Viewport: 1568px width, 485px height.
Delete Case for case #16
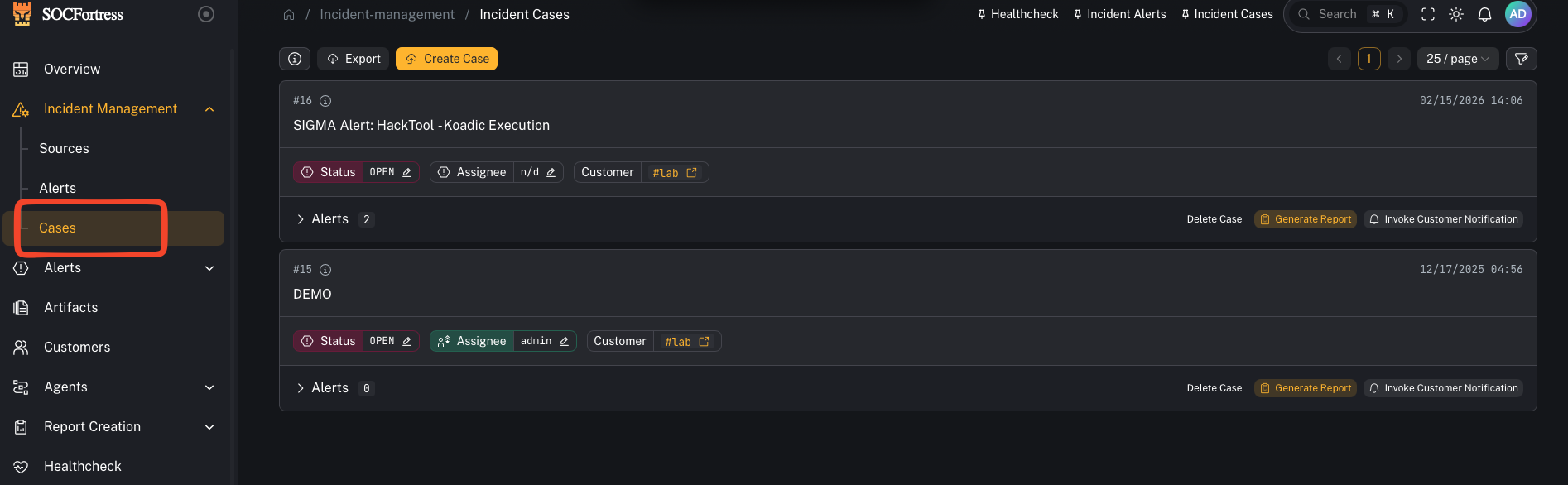[1214, 219]
